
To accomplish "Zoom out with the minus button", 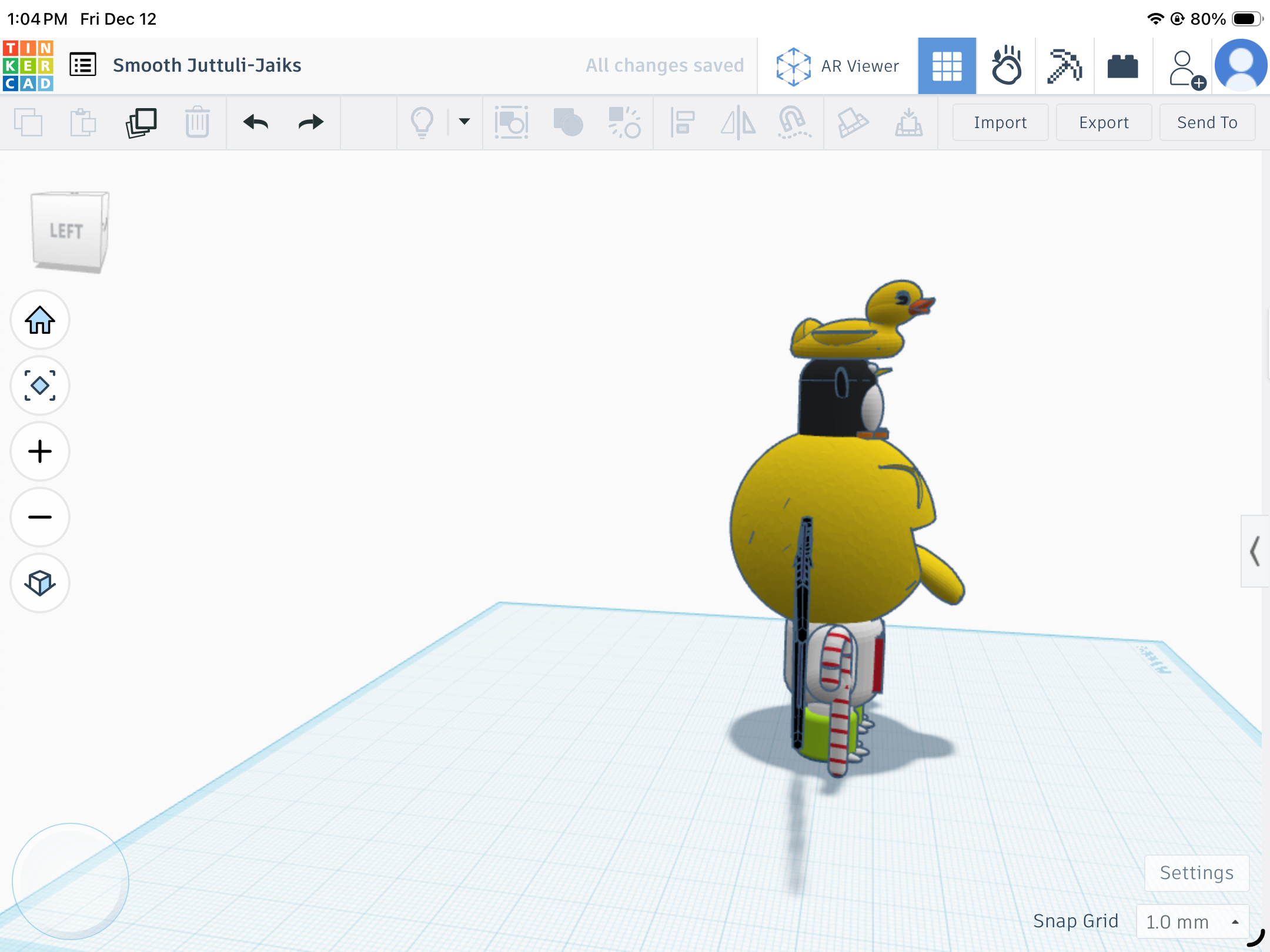I will pos(40,517).
